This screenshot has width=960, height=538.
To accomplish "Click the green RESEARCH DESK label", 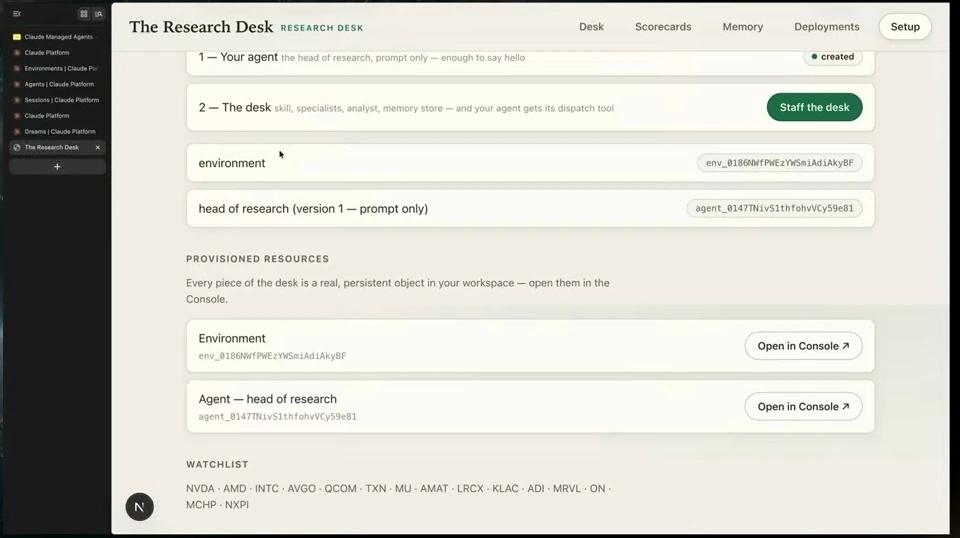I will 322,28.
